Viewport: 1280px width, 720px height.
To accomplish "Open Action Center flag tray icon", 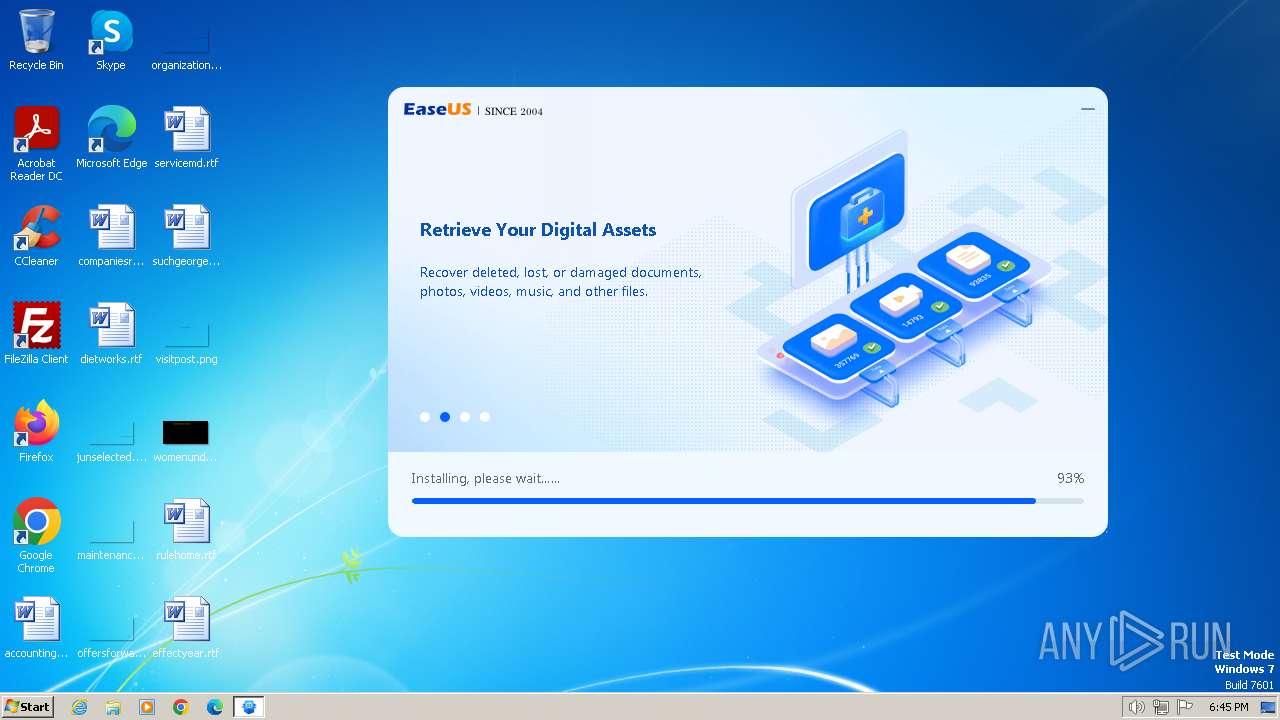I will [x=1185, y=707].
